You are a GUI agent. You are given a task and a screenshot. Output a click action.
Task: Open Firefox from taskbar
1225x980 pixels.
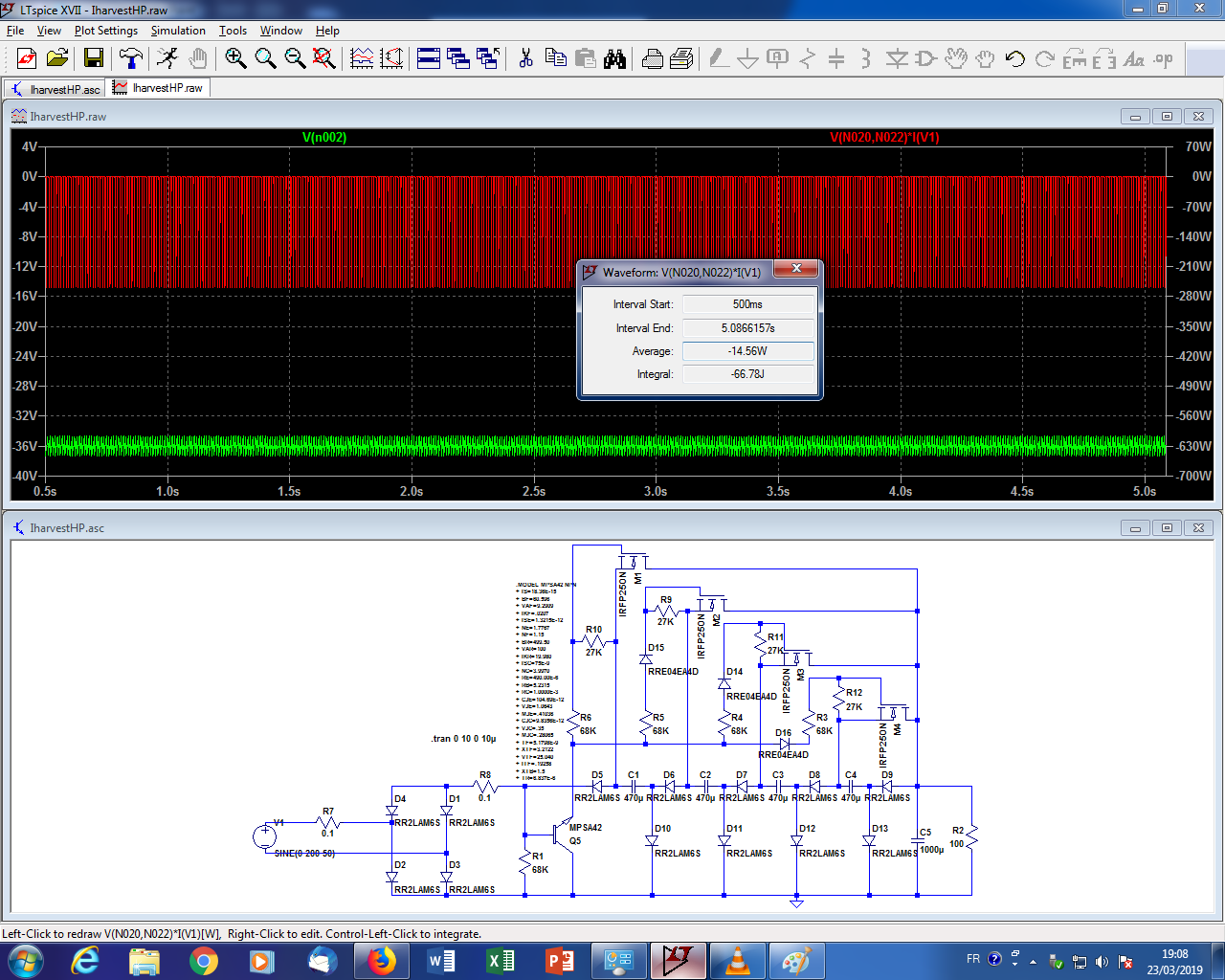pyautogui.click(x=381, y=961)
